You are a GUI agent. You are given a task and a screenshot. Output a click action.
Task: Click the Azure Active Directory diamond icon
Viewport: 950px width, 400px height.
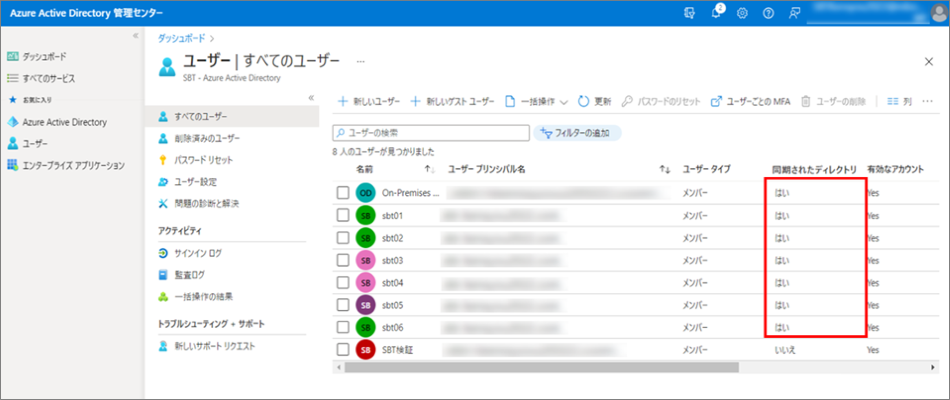pos(13,122)
